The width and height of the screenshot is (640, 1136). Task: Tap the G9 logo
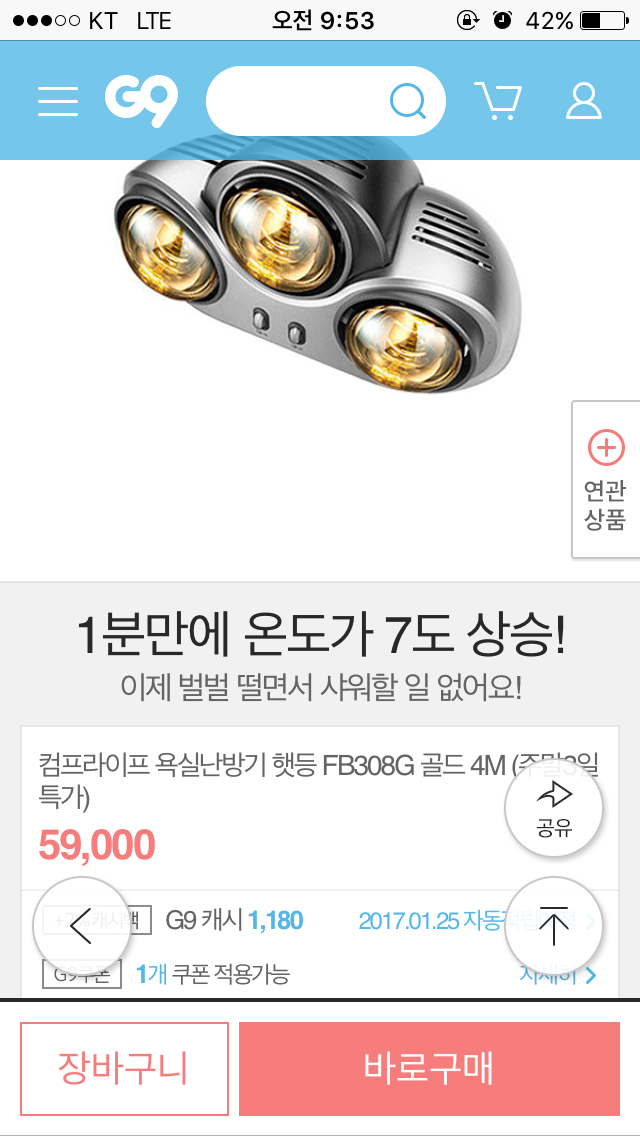[141, 101]
